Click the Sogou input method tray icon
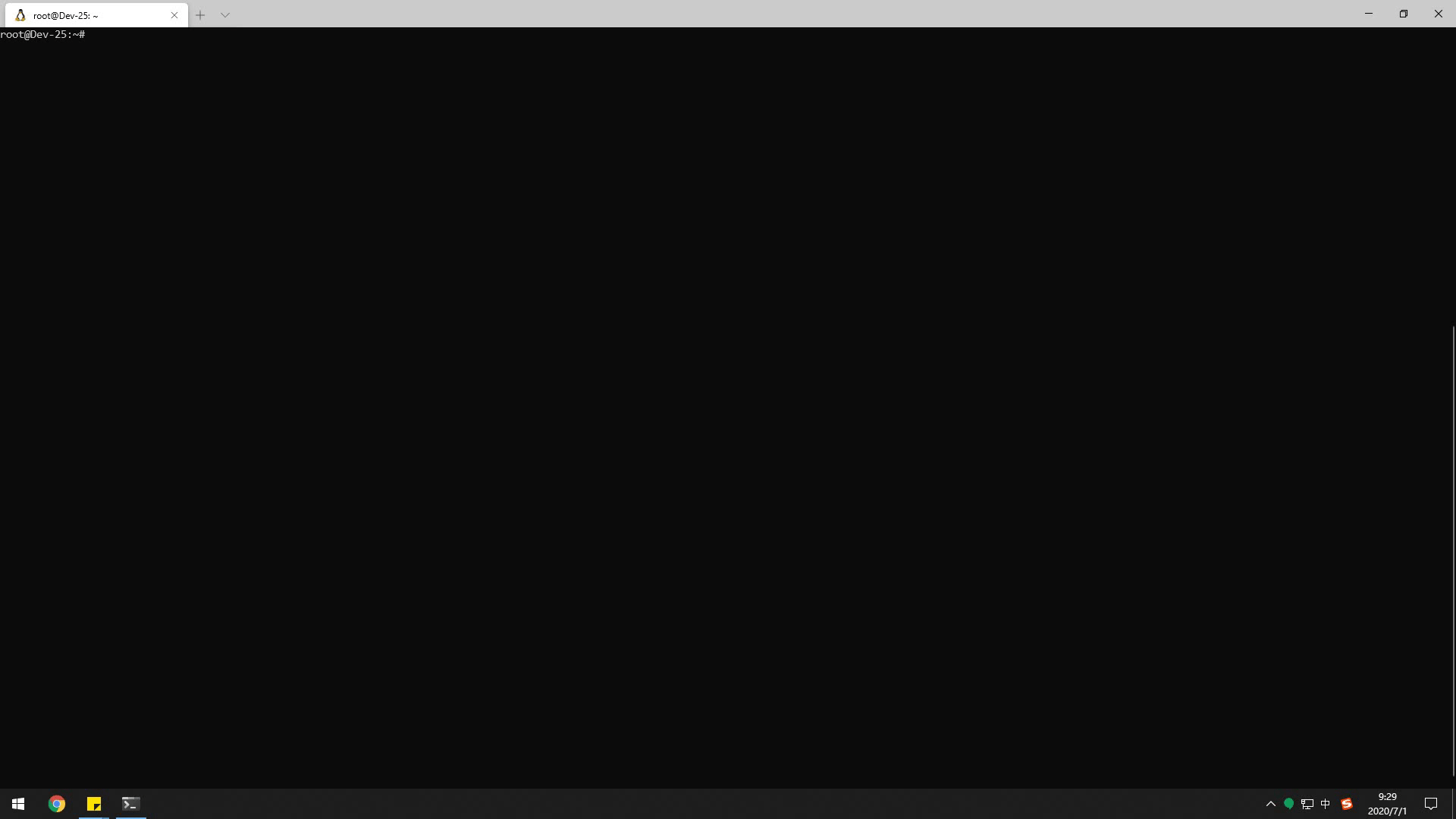Screen dimensions: 1456x819 point(1347,804)
